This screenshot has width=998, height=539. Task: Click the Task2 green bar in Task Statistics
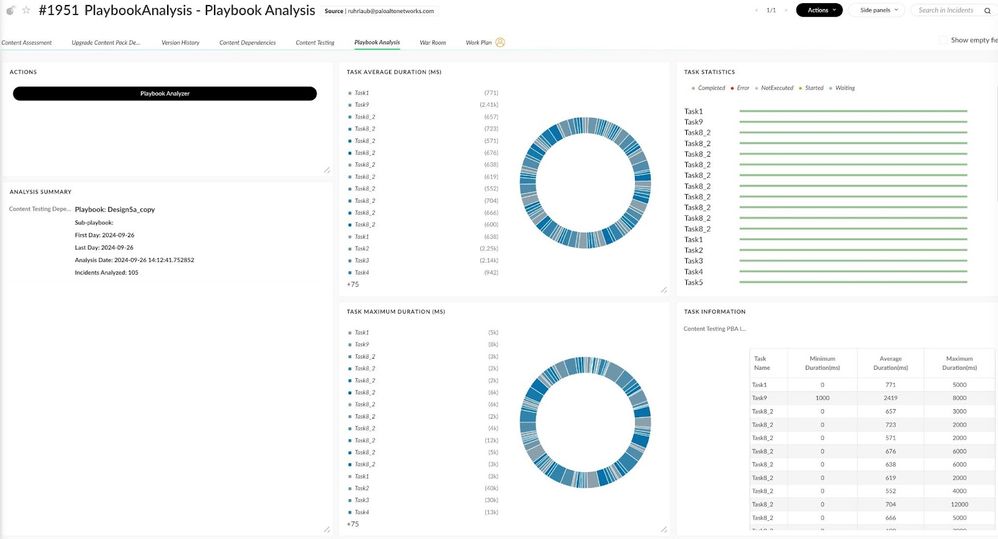[853, 250]
